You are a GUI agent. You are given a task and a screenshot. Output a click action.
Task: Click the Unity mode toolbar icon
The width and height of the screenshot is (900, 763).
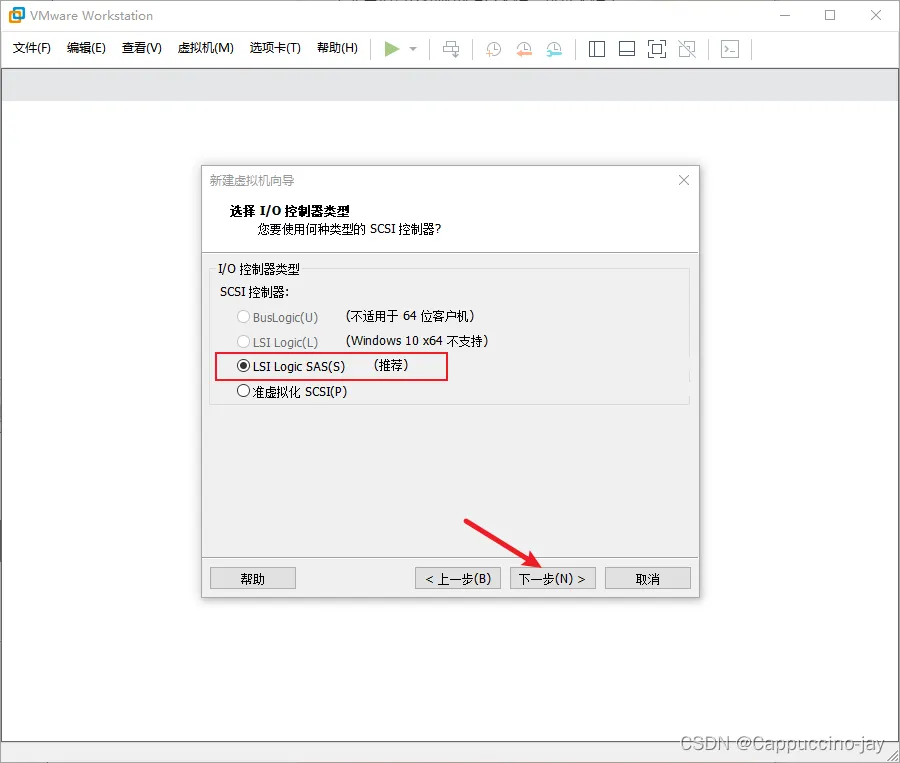pos(687,49)
